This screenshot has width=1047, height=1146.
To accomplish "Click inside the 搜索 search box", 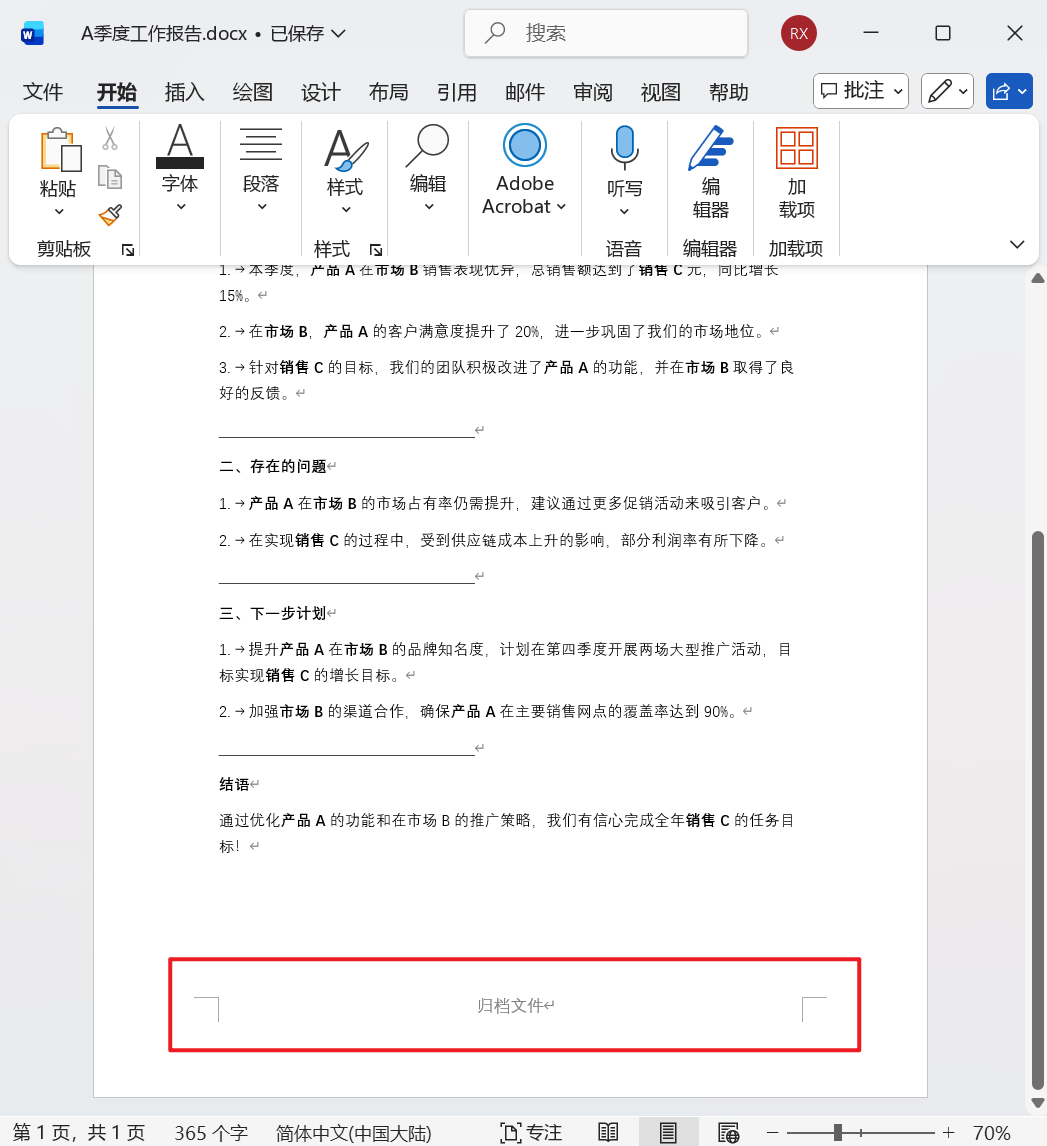I will [x=605, y=33].
